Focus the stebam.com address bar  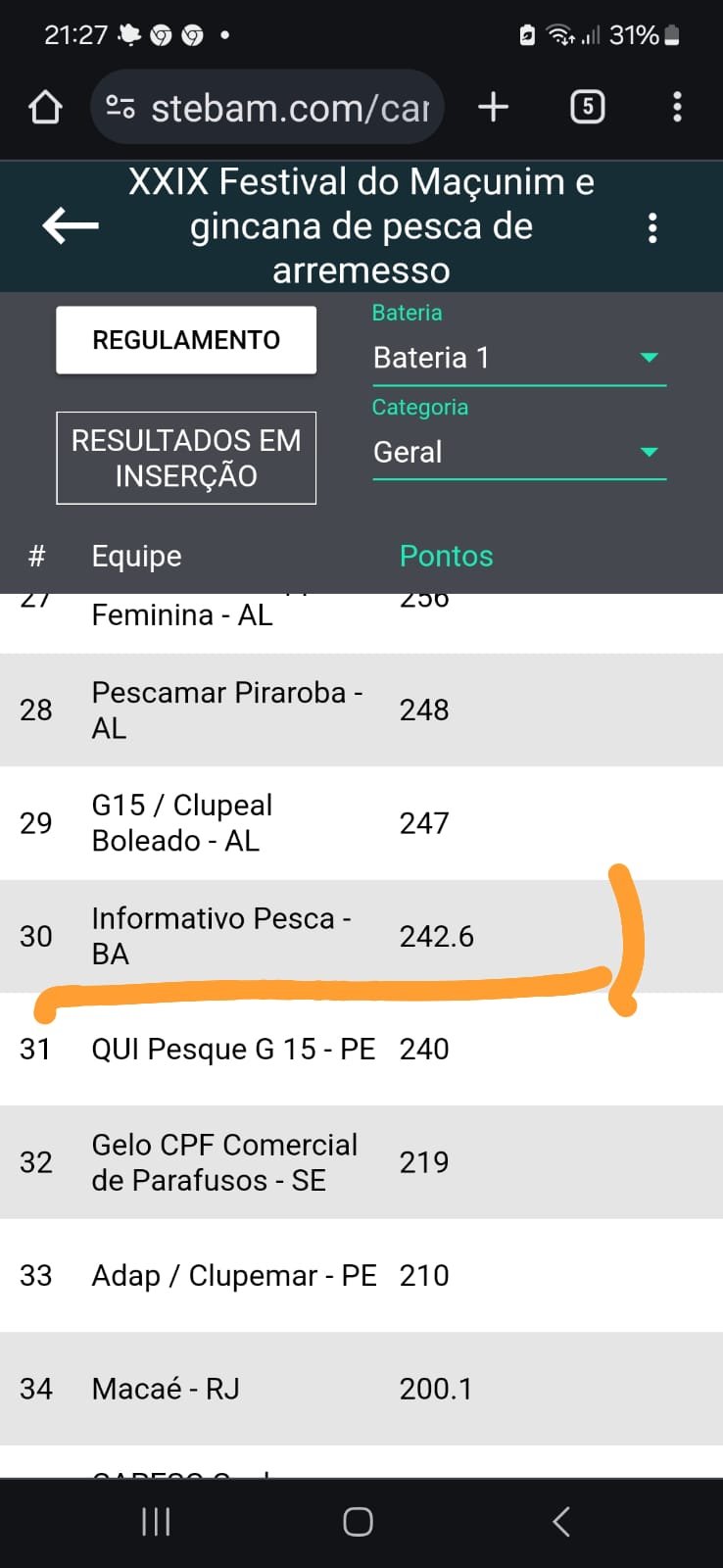pos(267,107)
